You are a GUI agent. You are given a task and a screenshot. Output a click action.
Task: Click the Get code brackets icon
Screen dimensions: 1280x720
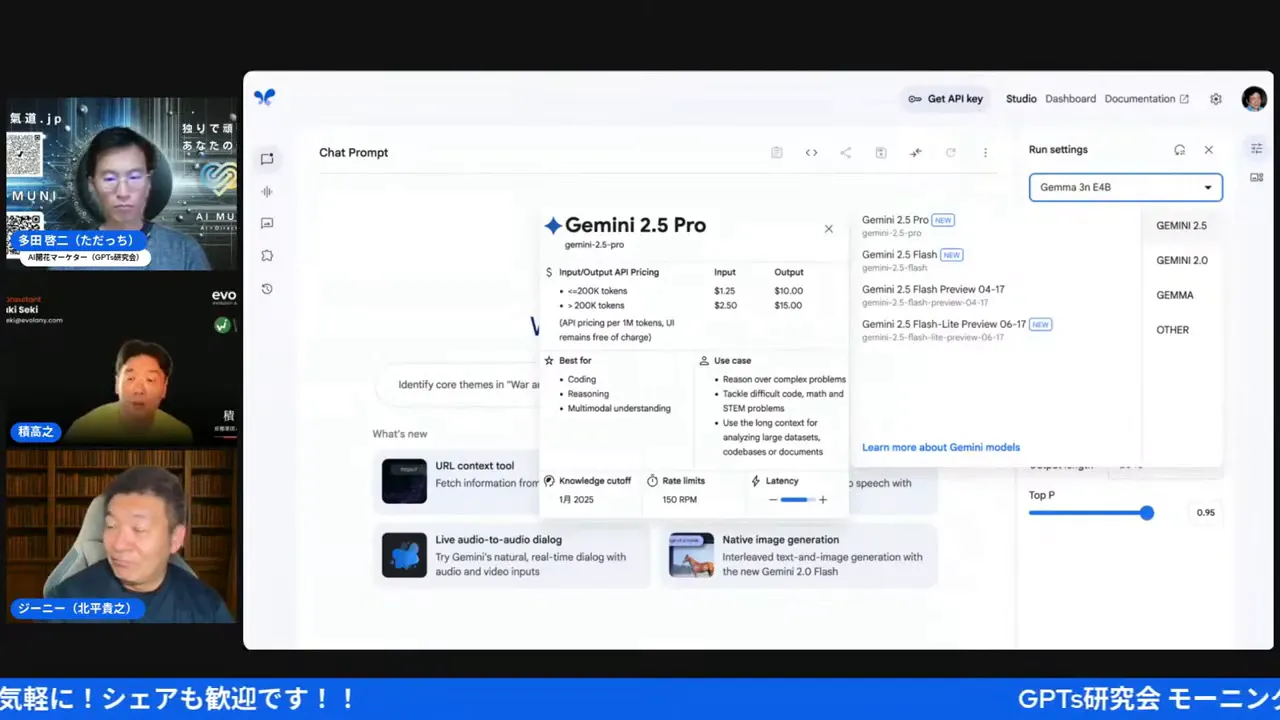(811, 153)
